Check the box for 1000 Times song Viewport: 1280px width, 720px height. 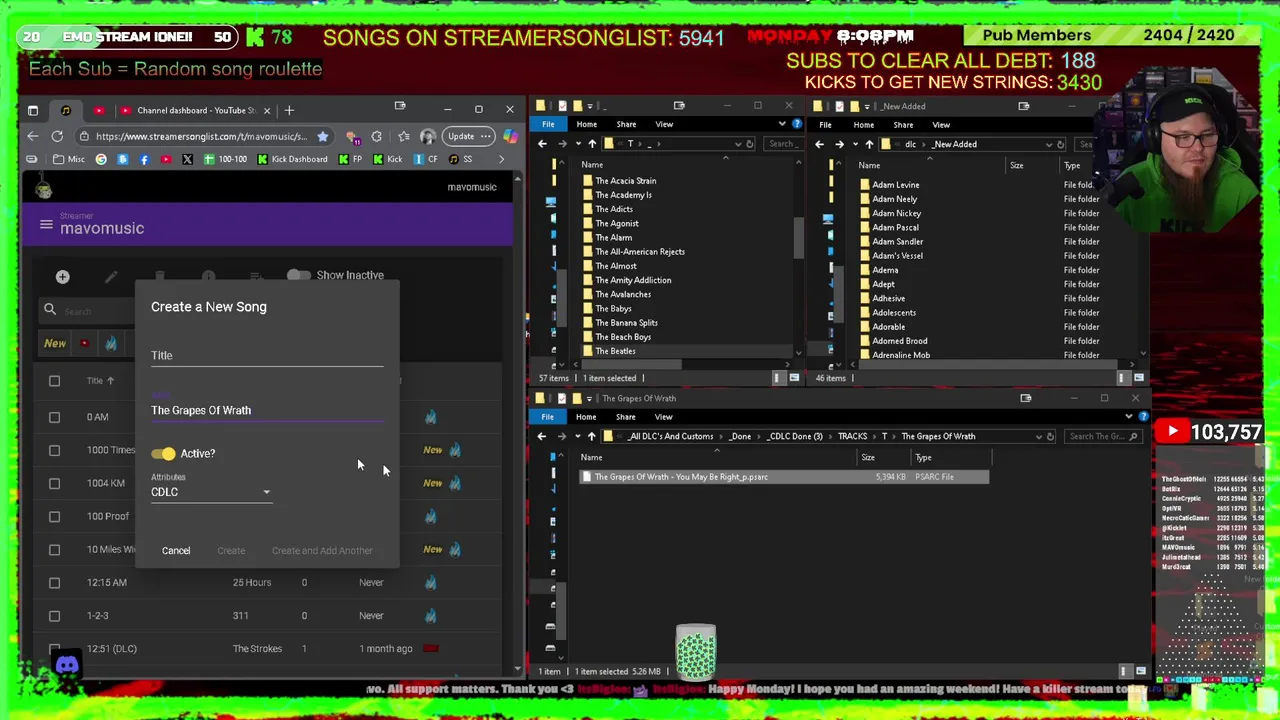[55, 450]
